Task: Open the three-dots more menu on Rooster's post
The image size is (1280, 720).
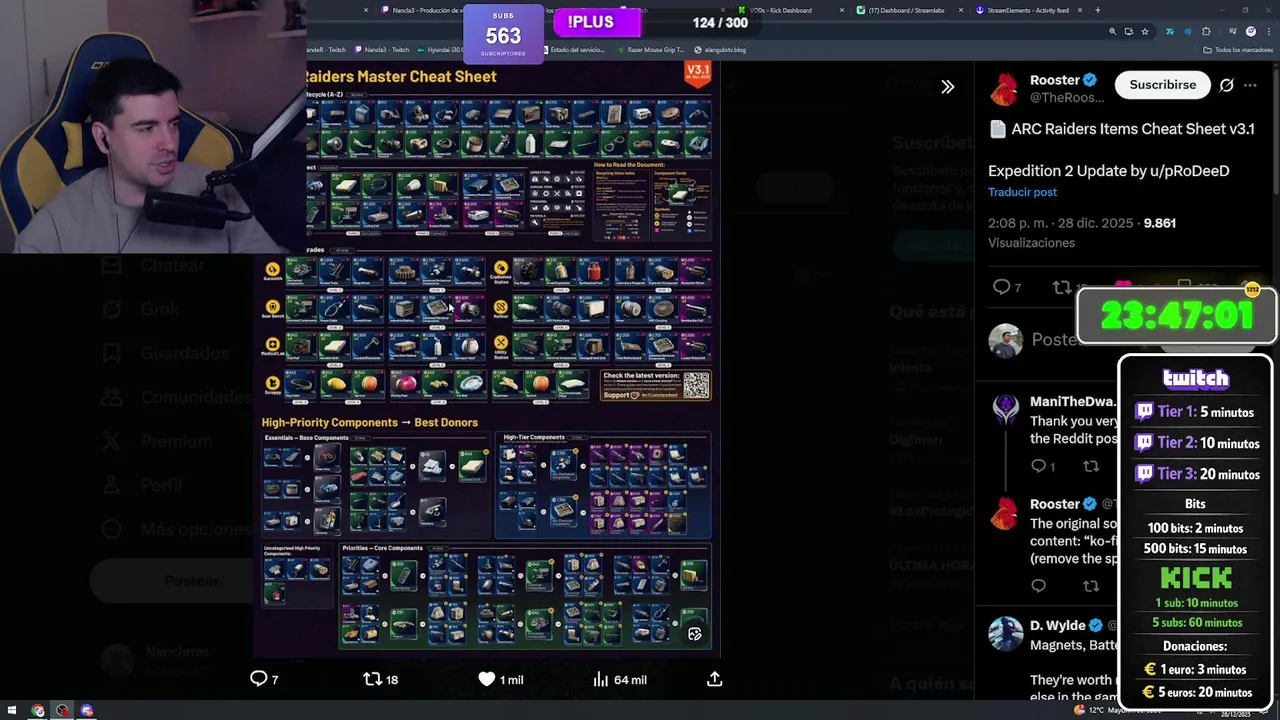Action: [1250, 86]
